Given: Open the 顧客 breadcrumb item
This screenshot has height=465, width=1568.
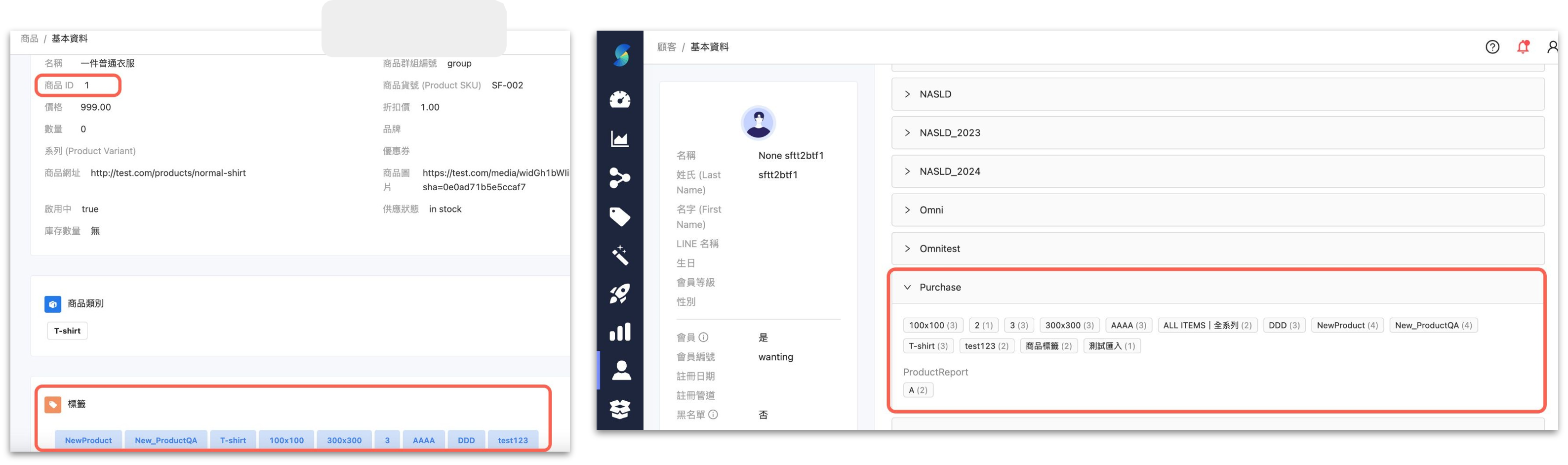Looking at the screenshot, I should (668, 46).
